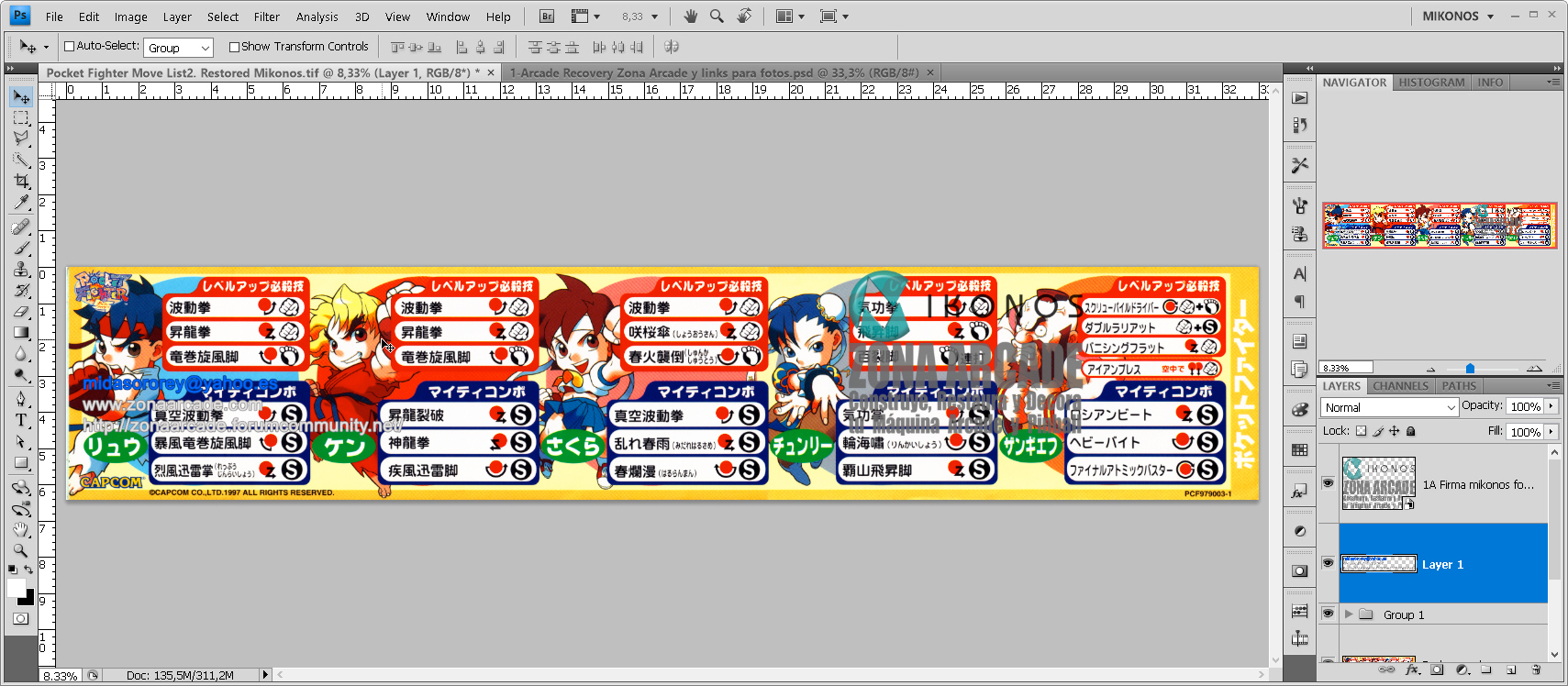Select the Clone Stamp tool

(x=21, y=269)
